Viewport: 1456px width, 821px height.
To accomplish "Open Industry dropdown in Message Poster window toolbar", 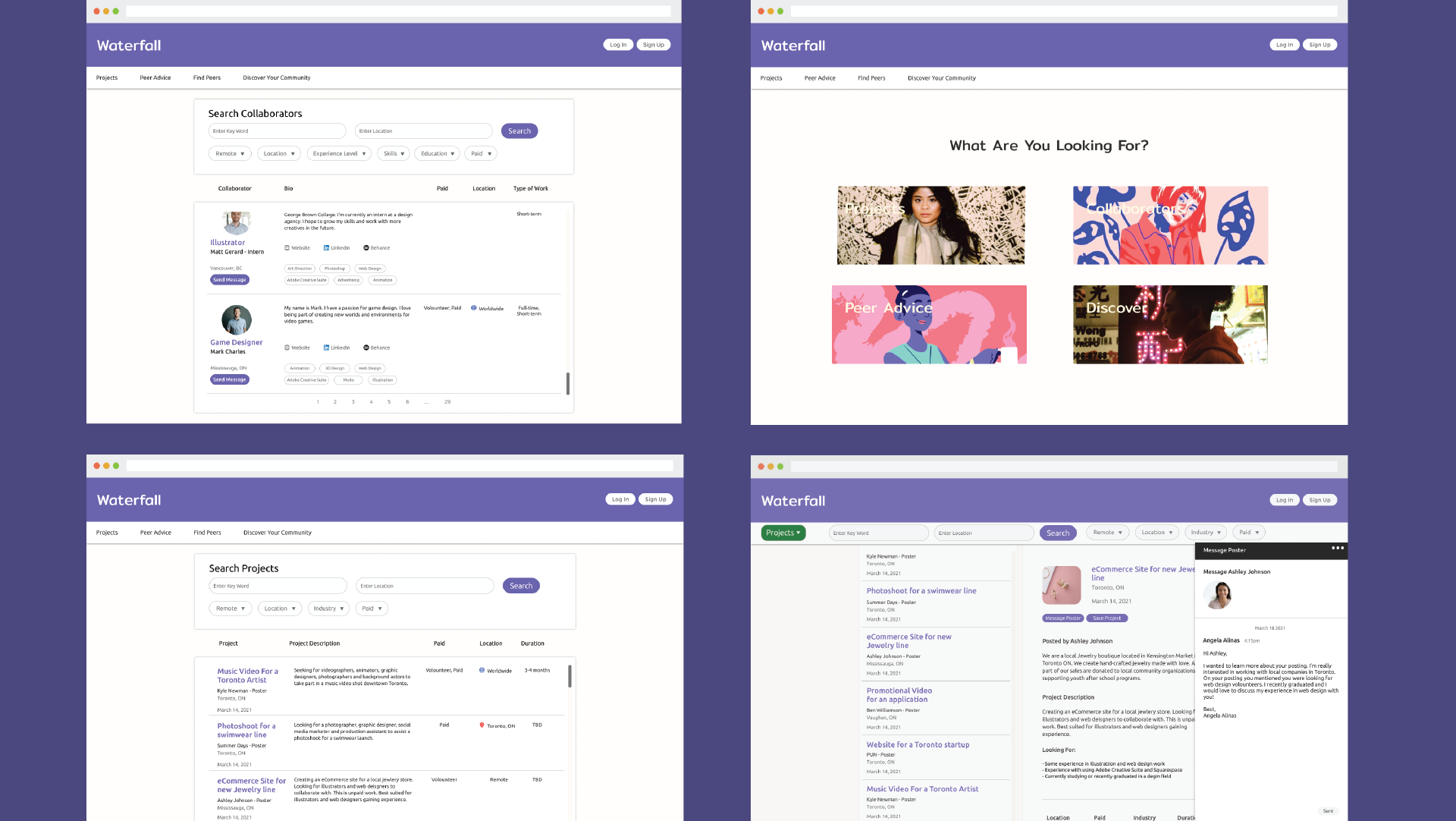I will tap(1206, 533).
